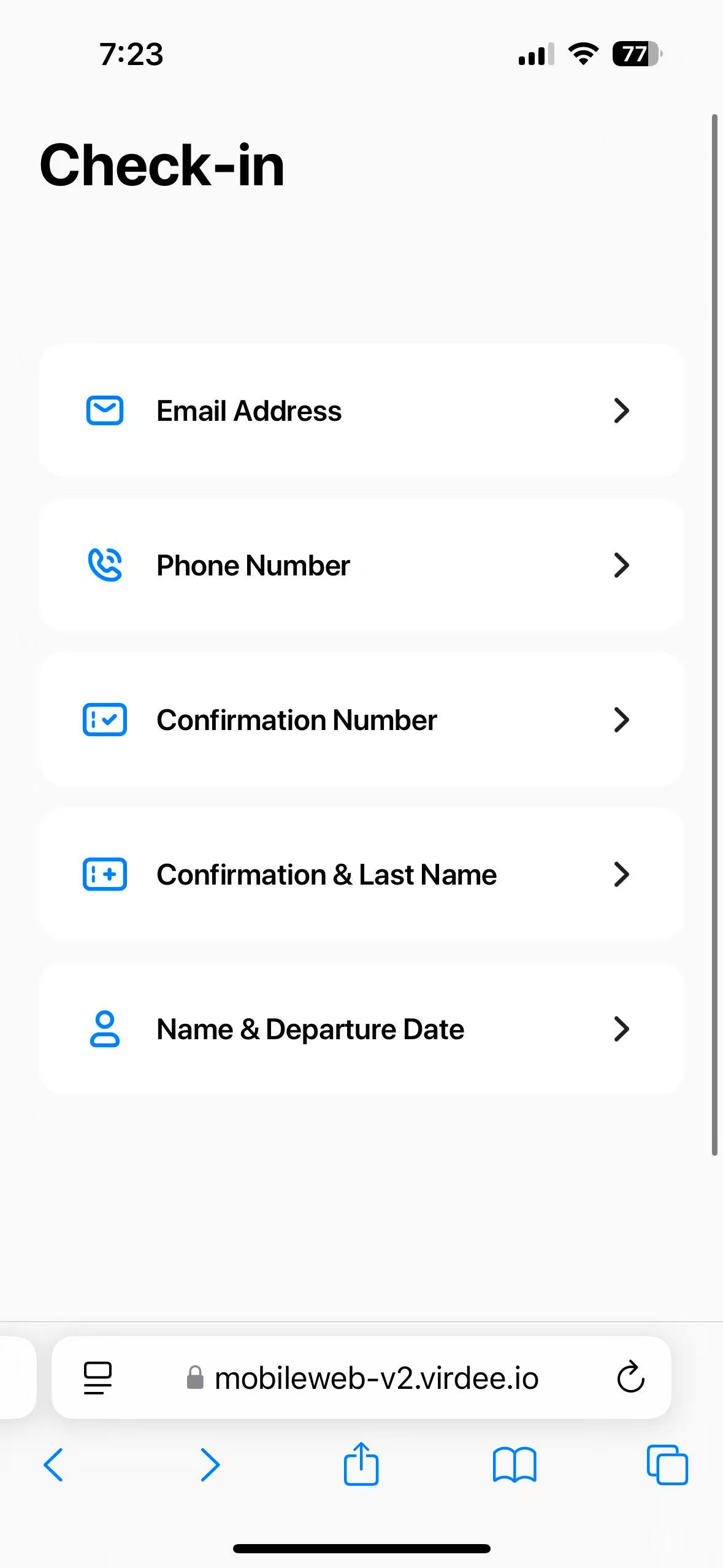Tap the person icon beside Name & Departure Date

coord(105,1029)
